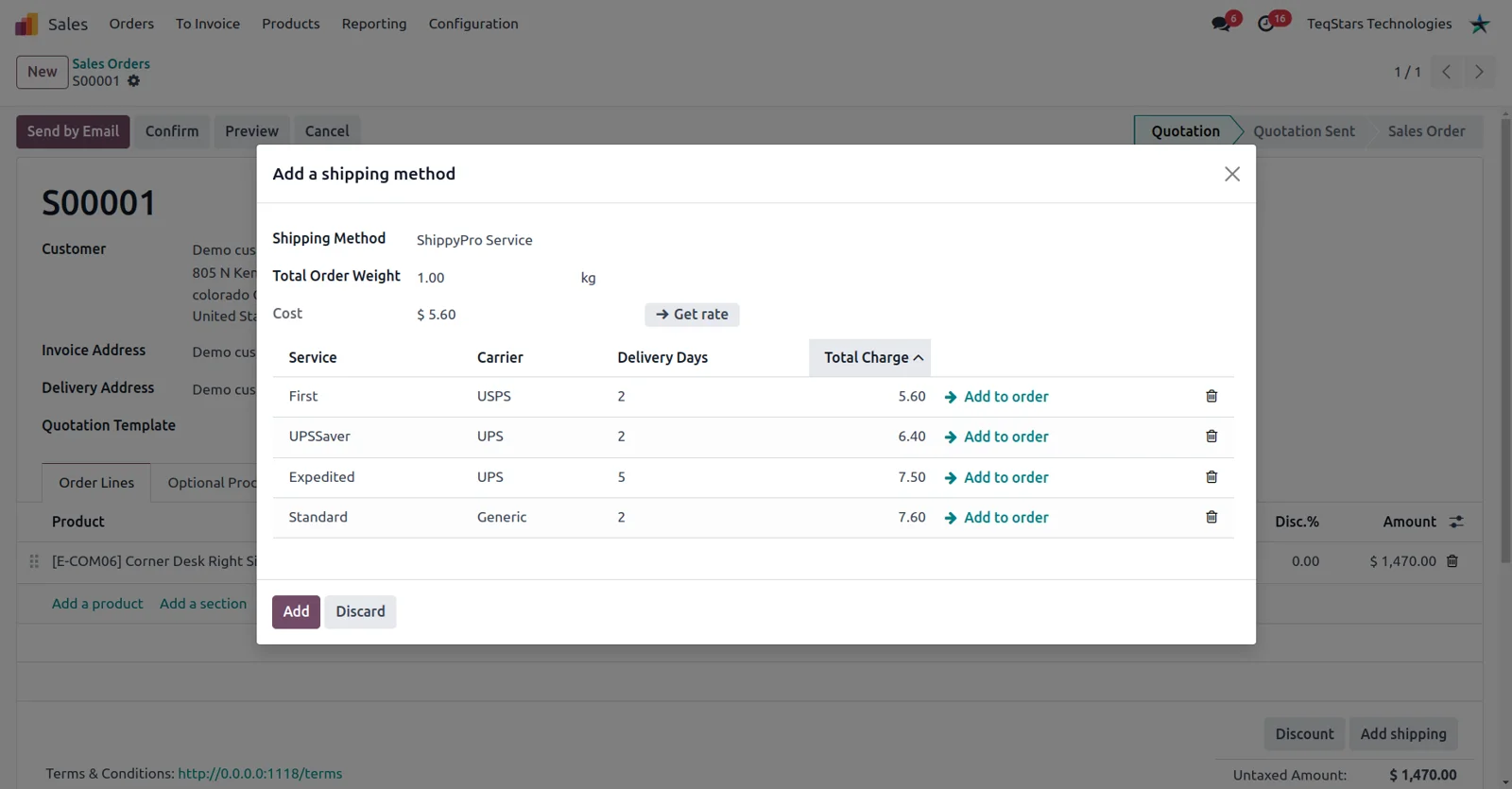Open the activities clock icon

coord(1266,24)
